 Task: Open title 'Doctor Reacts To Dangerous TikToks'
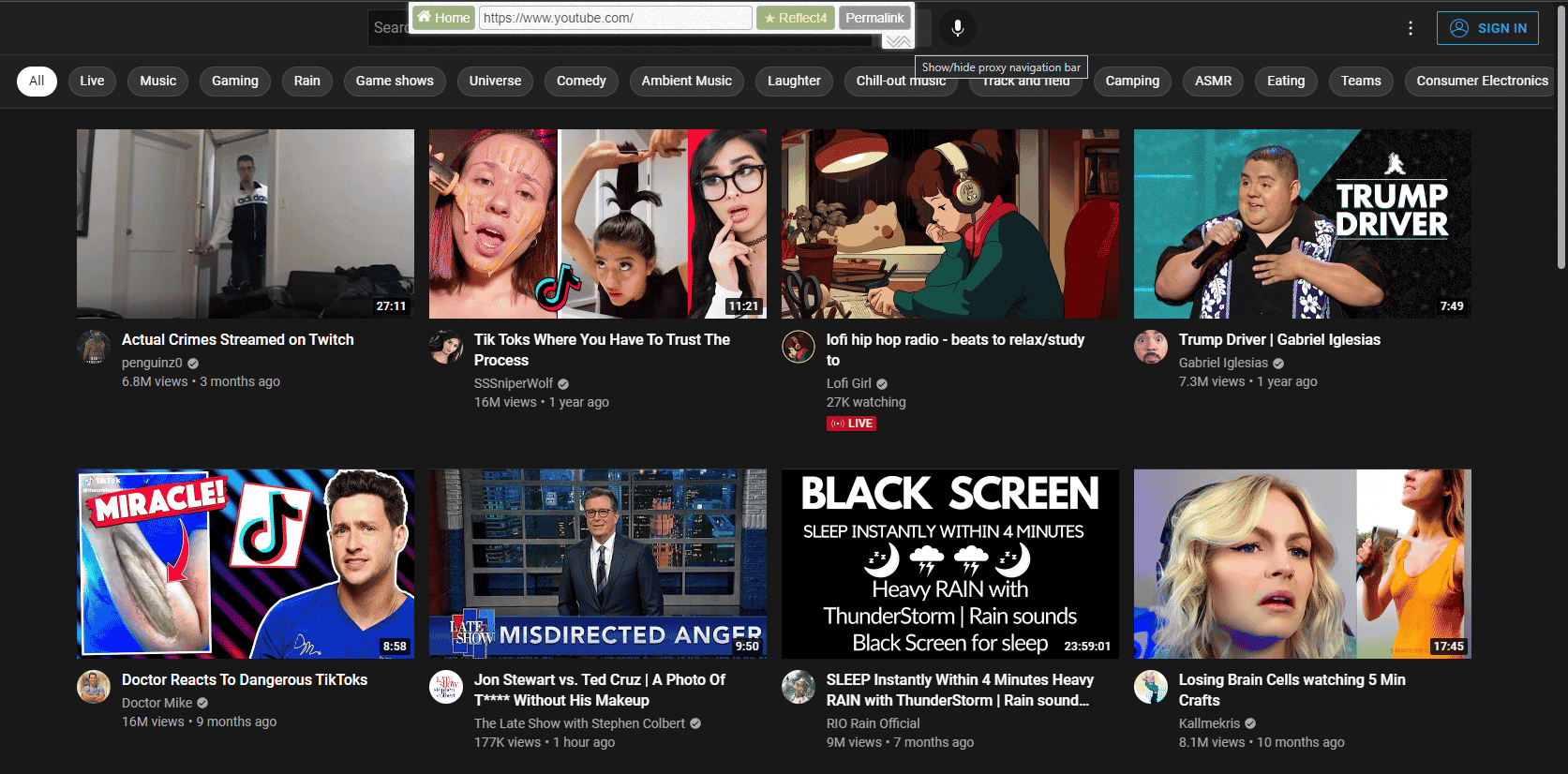pos(245,679)
